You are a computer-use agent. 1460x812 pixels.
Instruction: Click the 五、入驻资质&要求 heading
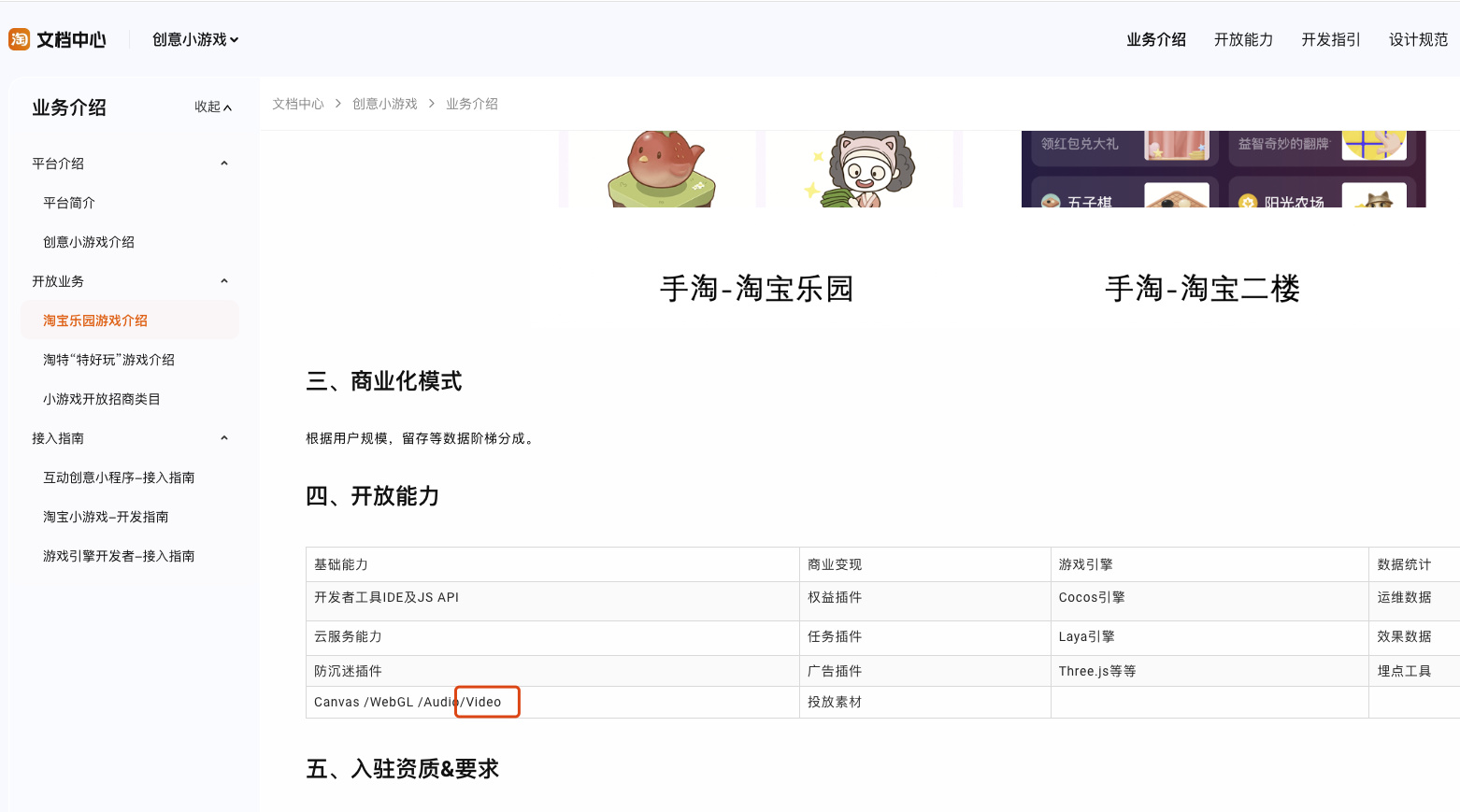tap(403, 769)
